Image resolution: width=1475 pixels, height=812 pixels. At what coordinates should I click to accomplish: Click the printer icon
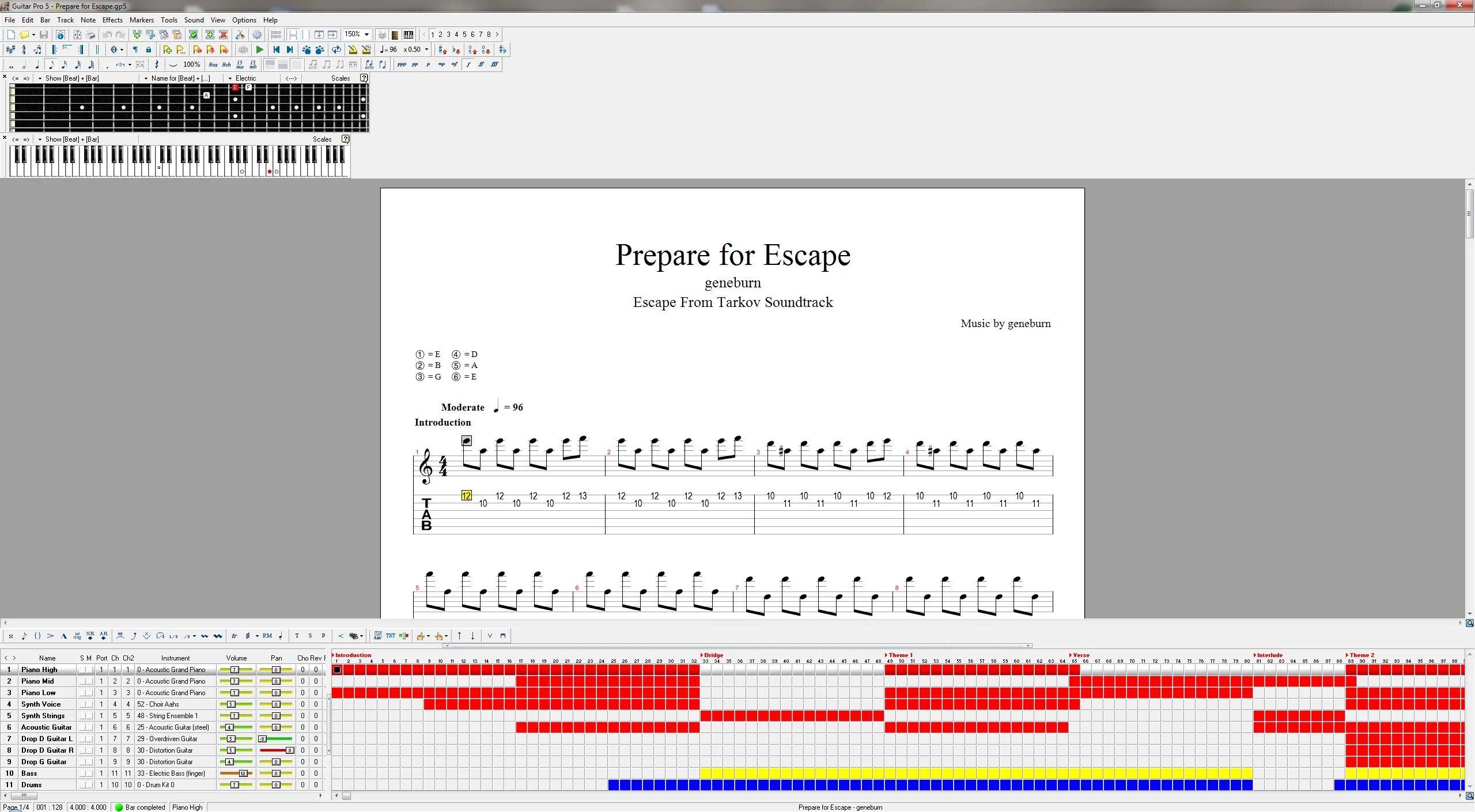(90, 35)
